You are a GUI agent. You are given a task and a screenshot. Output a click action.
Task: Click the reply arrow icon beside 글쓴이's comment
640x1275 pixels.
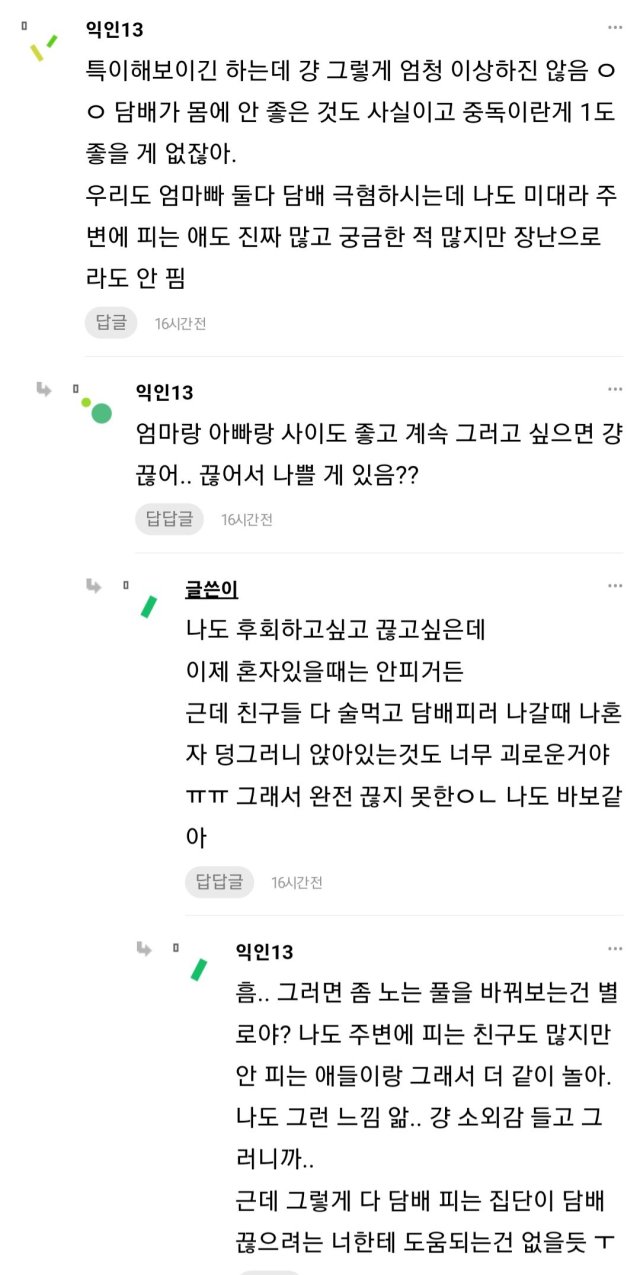coord(94,586)
